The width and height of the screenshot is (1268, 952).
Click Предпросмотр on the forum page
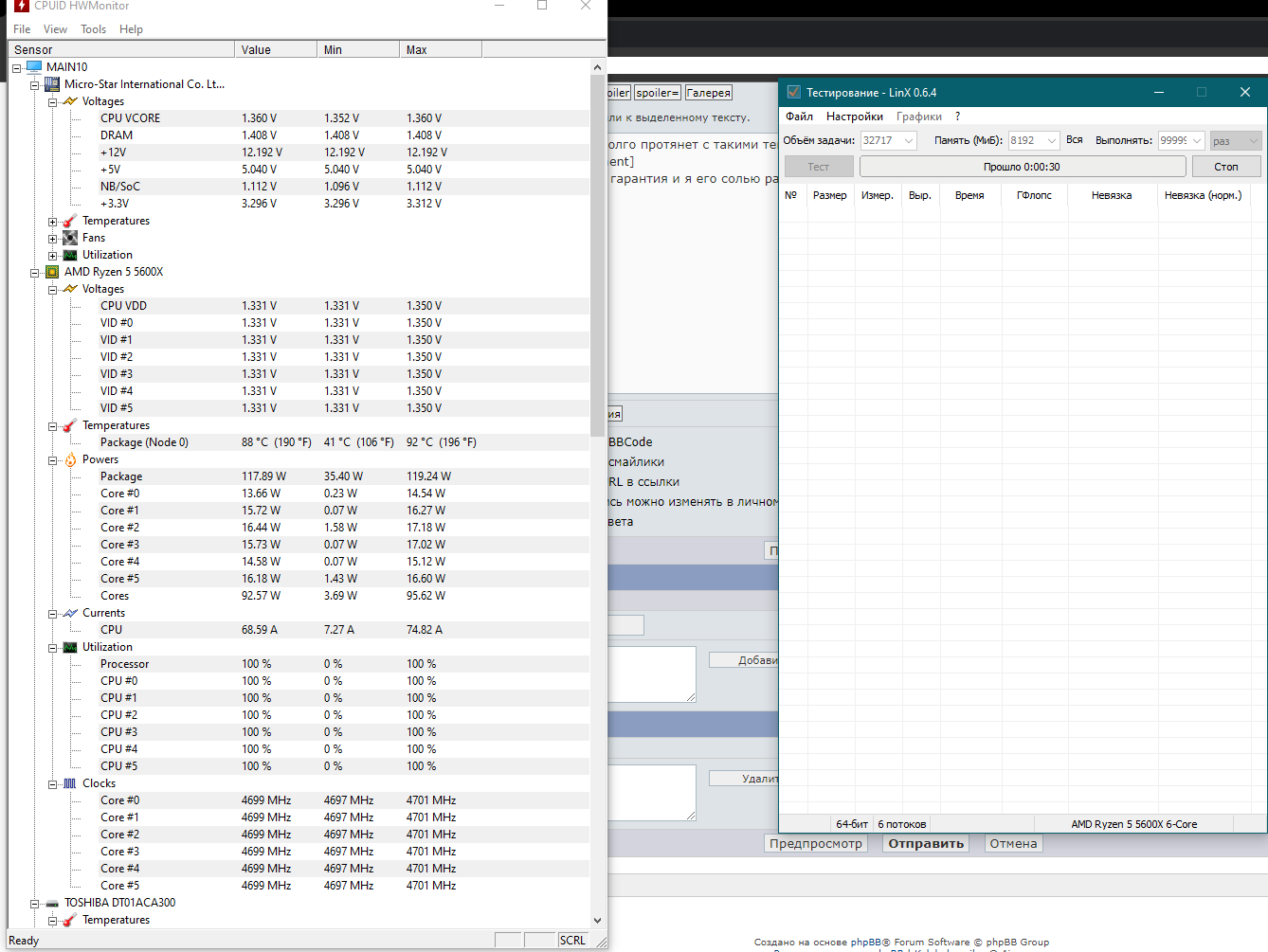(x=816, y=844)
